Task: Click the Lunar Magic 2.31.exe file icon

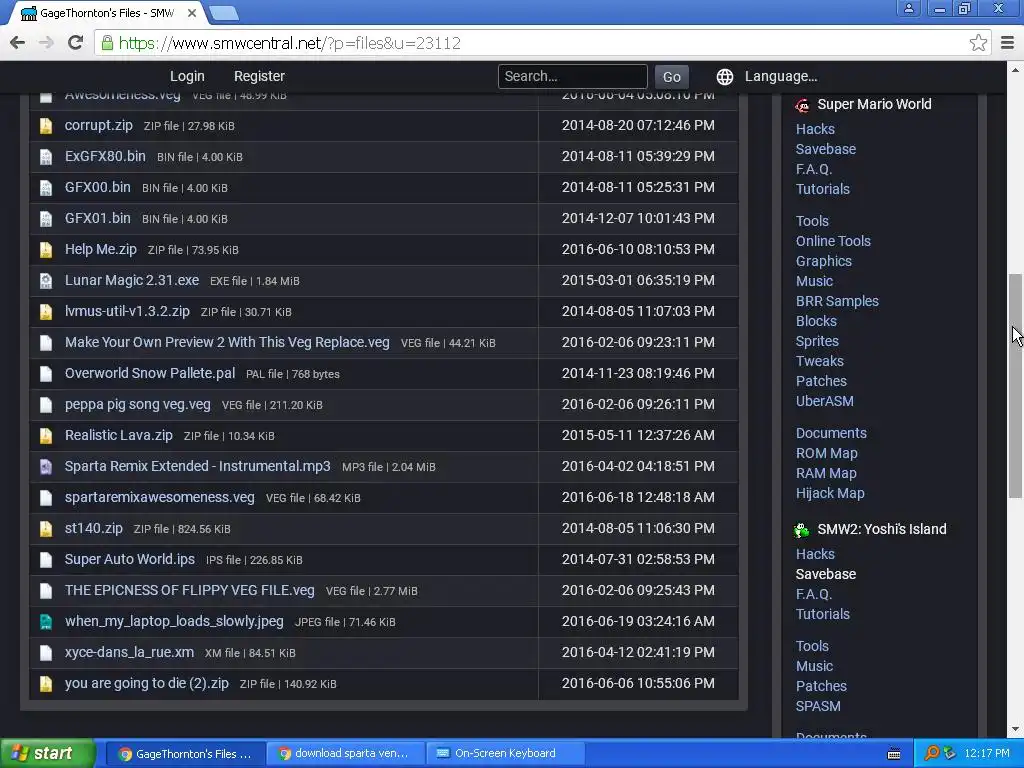Action: (x=46, y=281)
